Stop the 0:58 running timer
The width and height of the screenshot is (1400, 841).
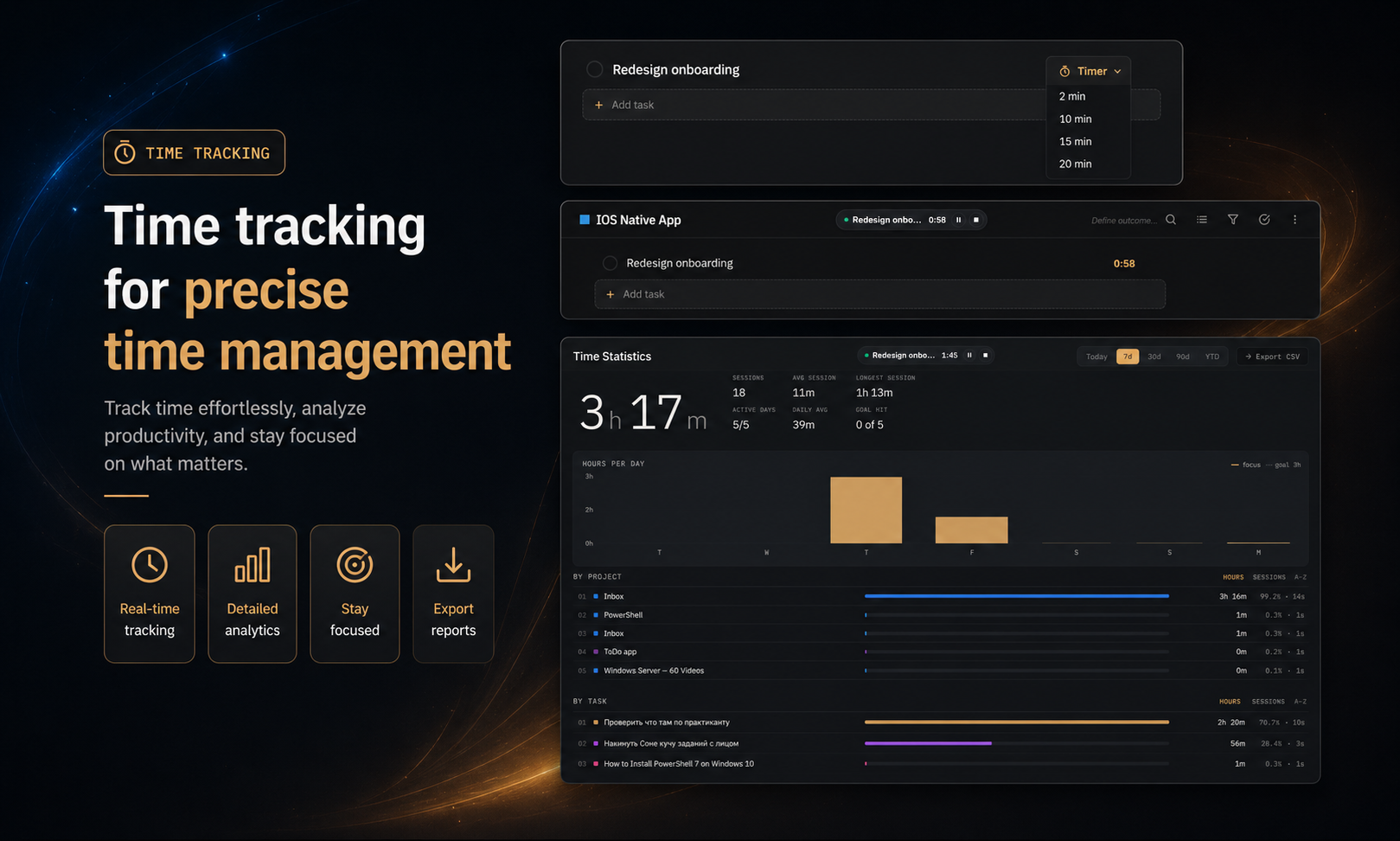[x=976, y=220]
